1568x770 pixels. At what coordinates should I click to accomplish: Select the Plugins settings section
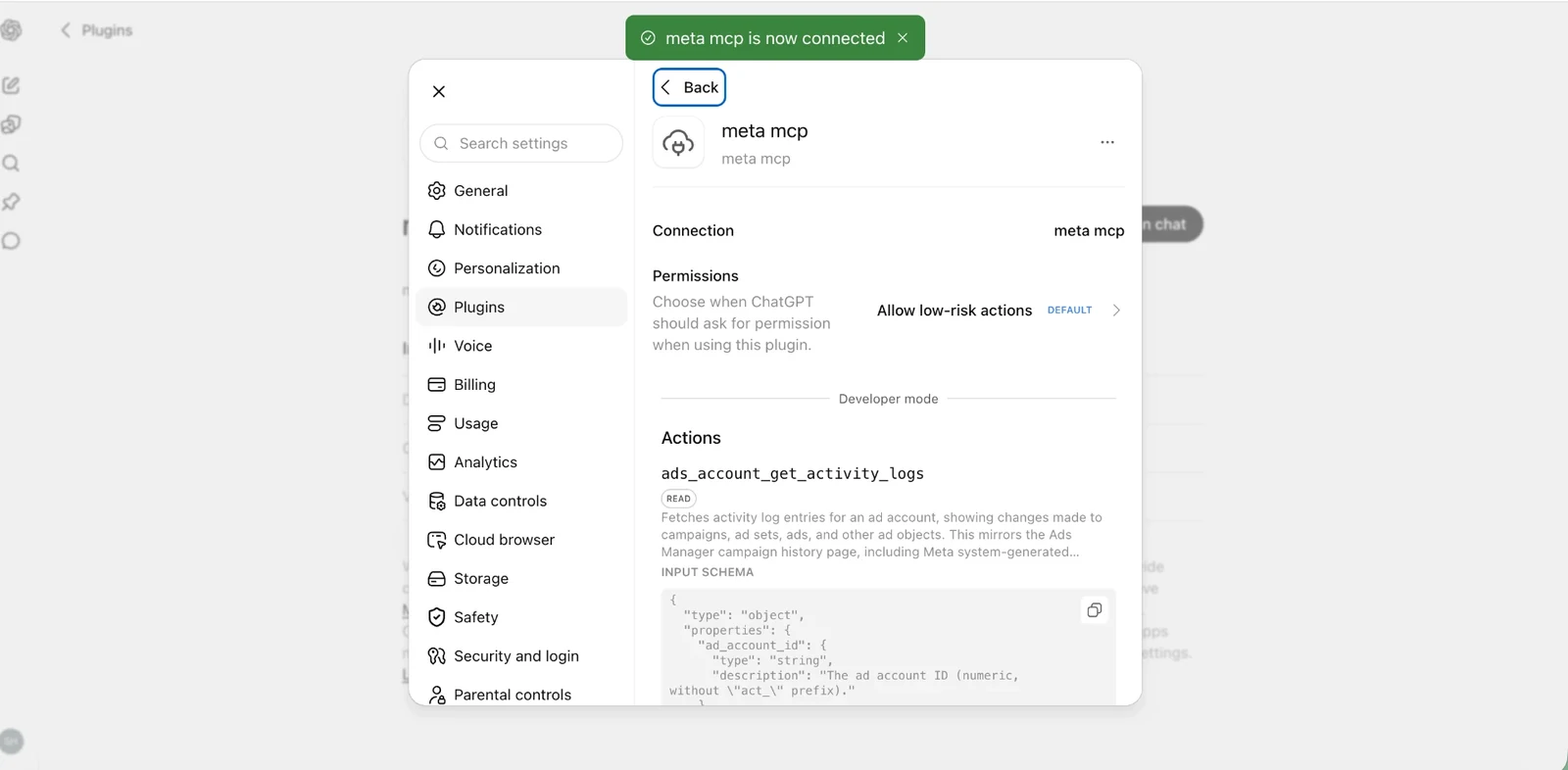[521, 307]
